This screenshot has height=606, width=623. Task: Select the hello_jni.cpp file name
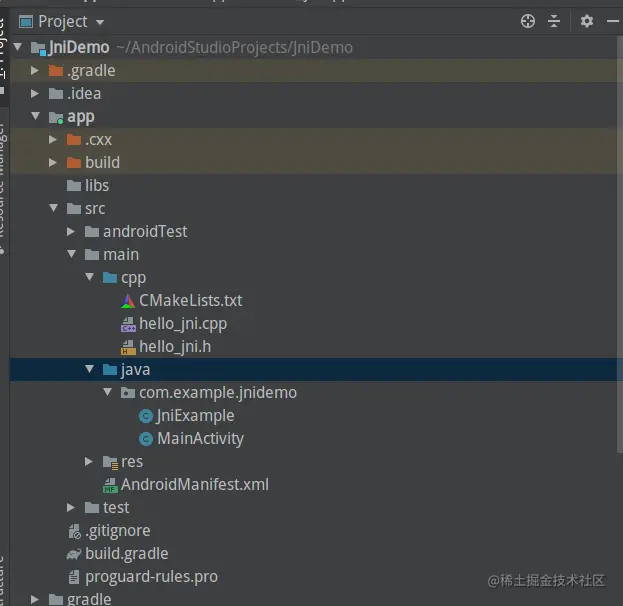pyautogui.click(x=183, y=324)
